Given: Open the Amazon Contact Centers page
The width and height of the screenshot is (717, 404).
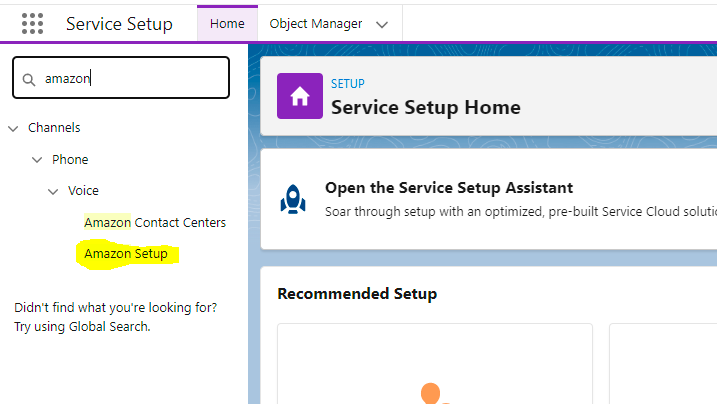Looking at the screenshot, I should [155, 222].
